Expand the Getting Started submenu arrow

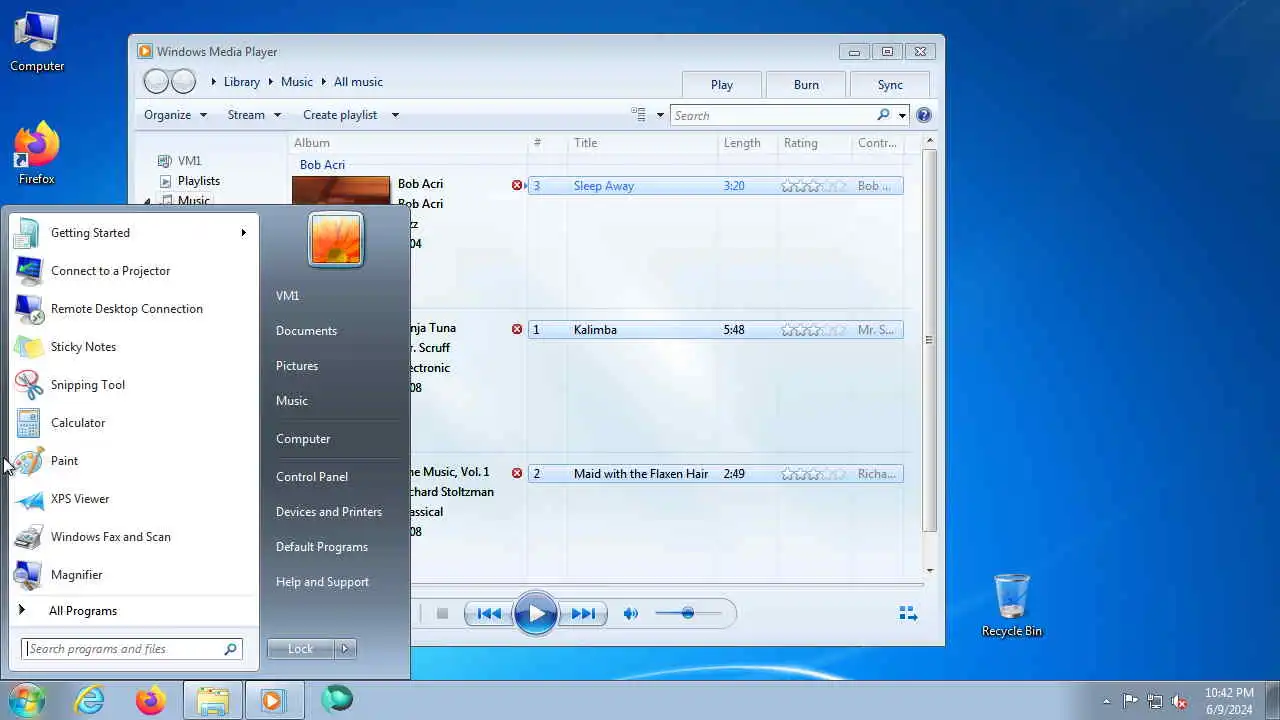point(243,233)
